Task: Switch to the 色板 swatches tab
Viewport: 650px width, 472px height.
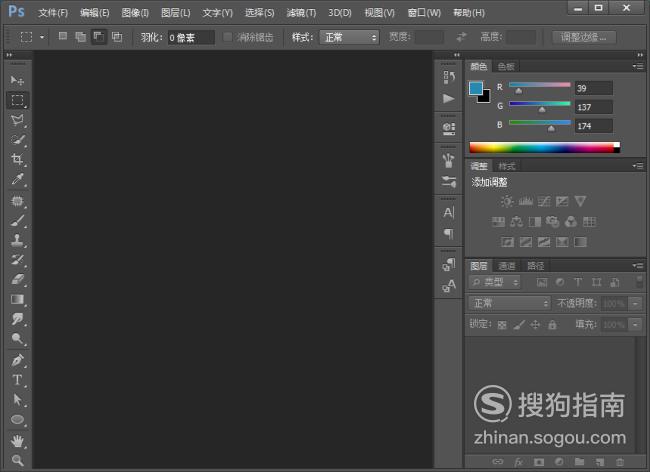Action: tap(506, 66)
